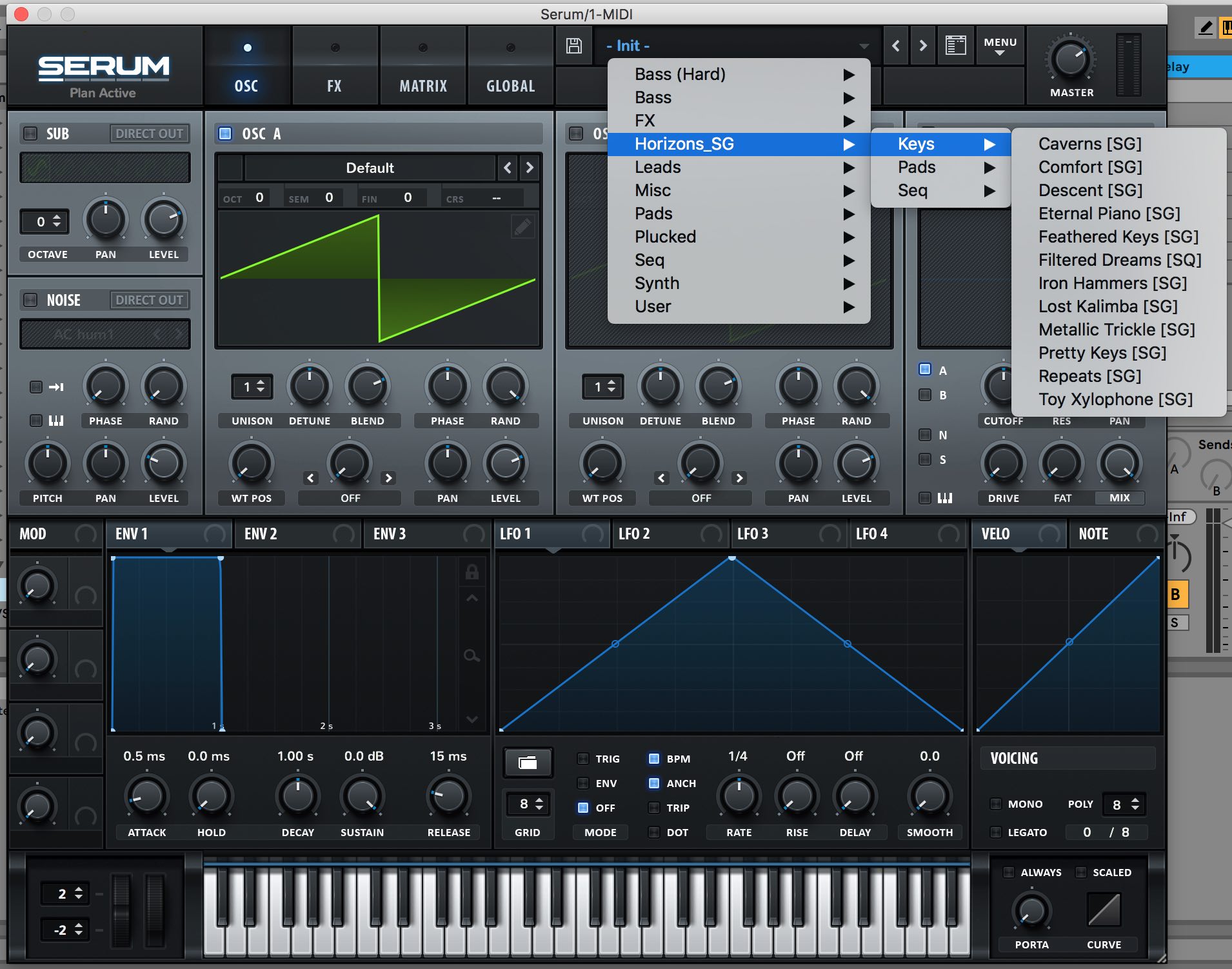Click the MASTER volume knob
This screenshot has width=1232, height=969.
tap(1071, 60)
